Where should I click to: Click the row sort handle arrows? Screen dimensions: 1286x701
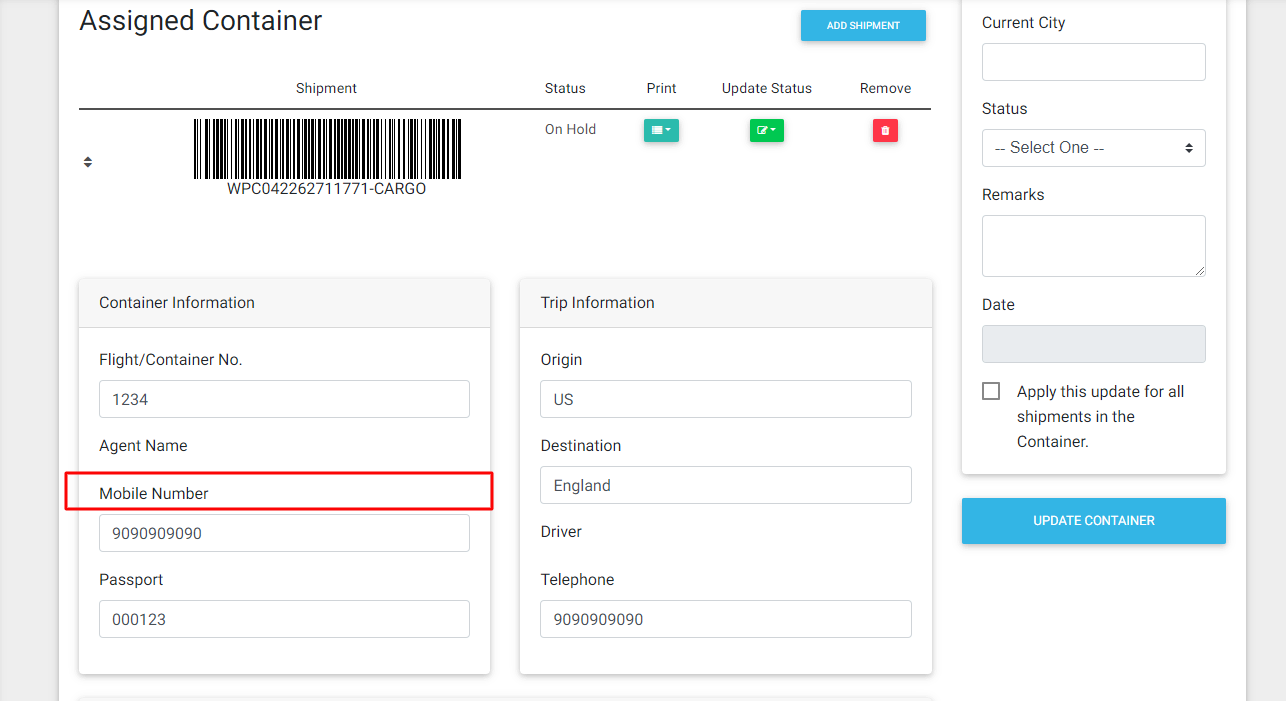coord(88,162)
